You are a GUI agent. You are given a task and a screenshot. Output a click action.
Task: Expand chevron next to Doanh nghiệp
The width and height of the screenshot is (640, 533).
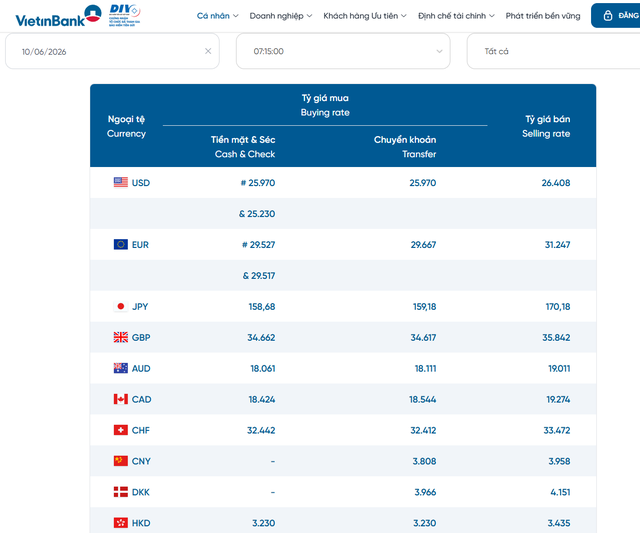tap(309, 16)
